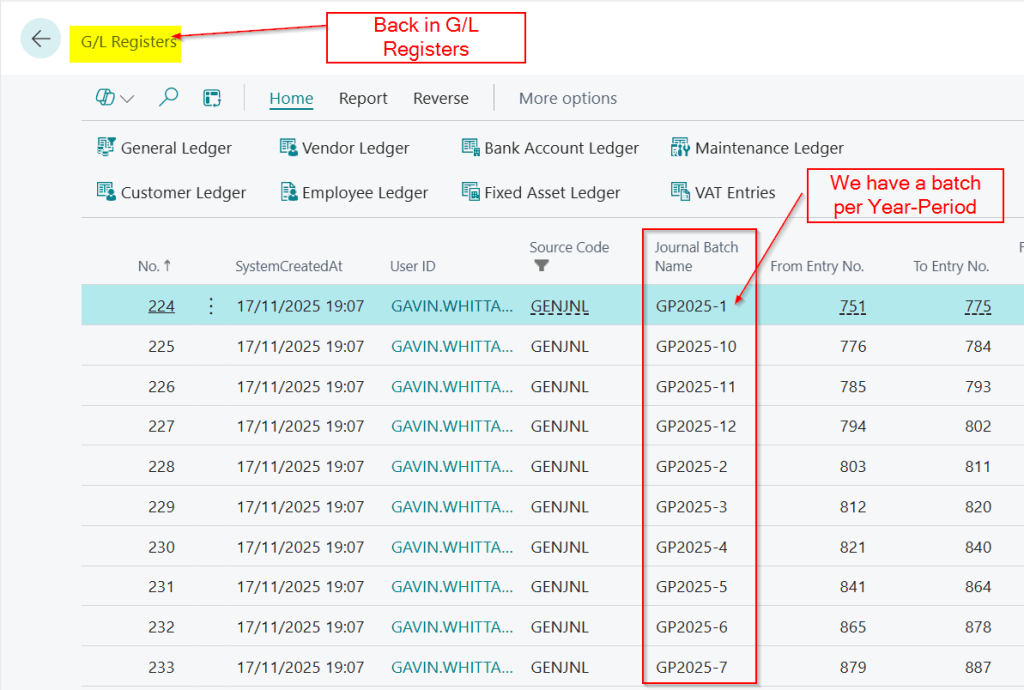Open filter on Source Code column
Image resolution: width=1024 pixels, height=690 pixels.
(x=541, y=266)
